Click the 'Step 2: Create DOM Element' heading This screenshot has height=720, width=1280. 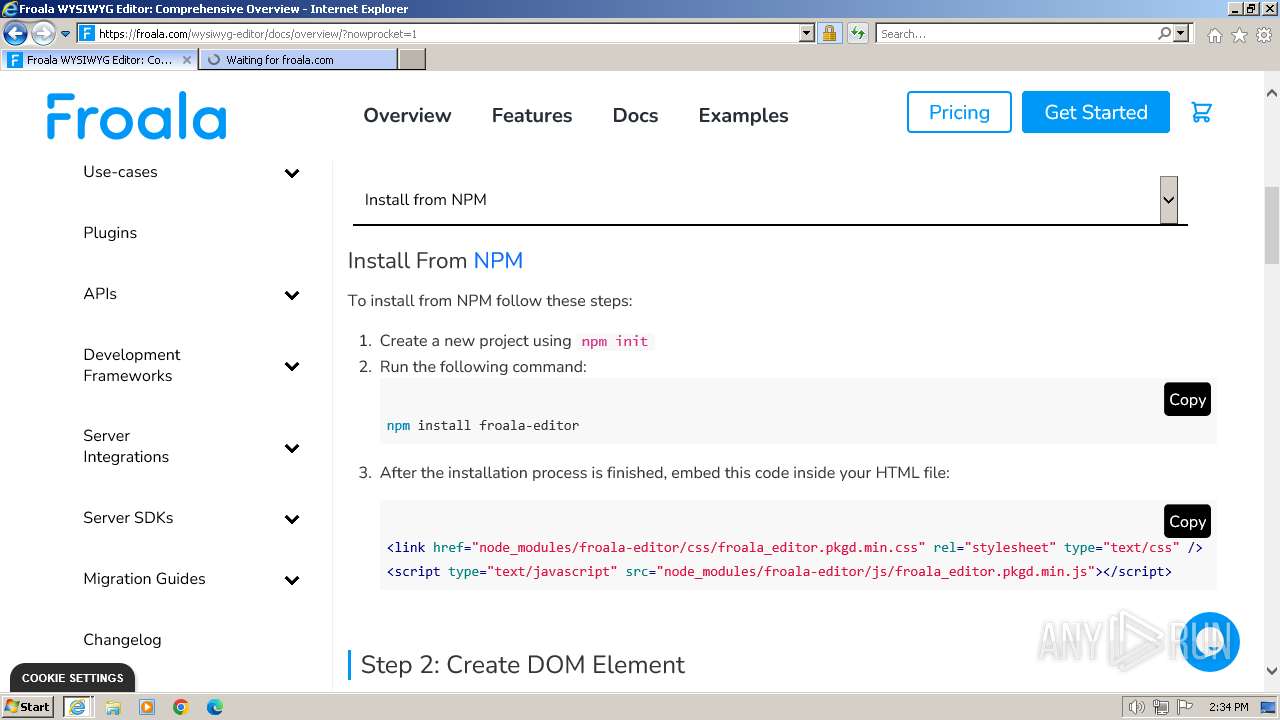(522, 665)
